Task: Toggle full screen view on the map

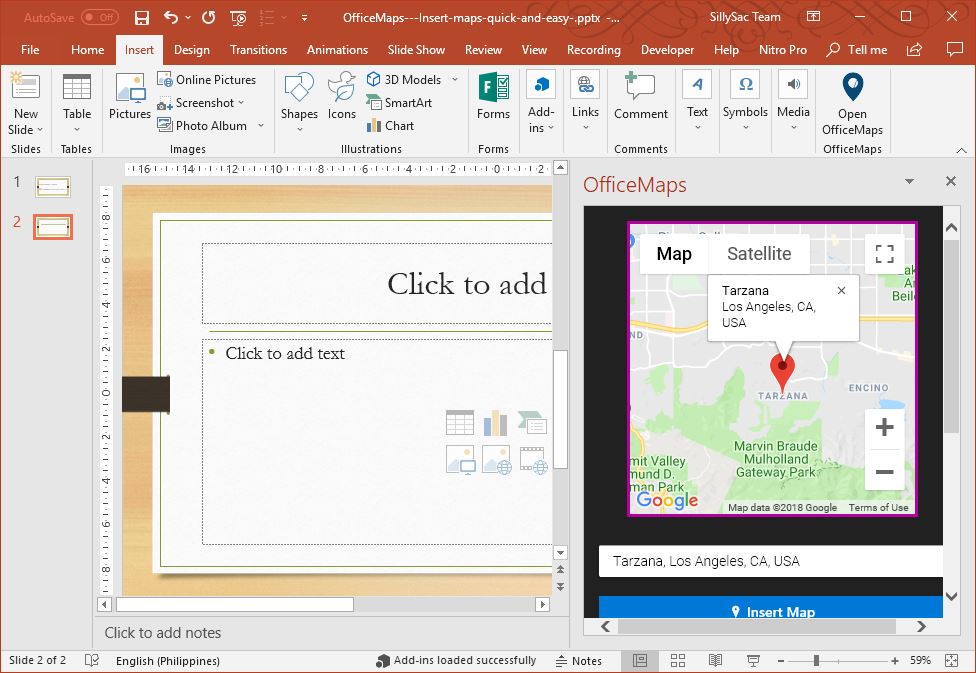Action: [884, 254]
